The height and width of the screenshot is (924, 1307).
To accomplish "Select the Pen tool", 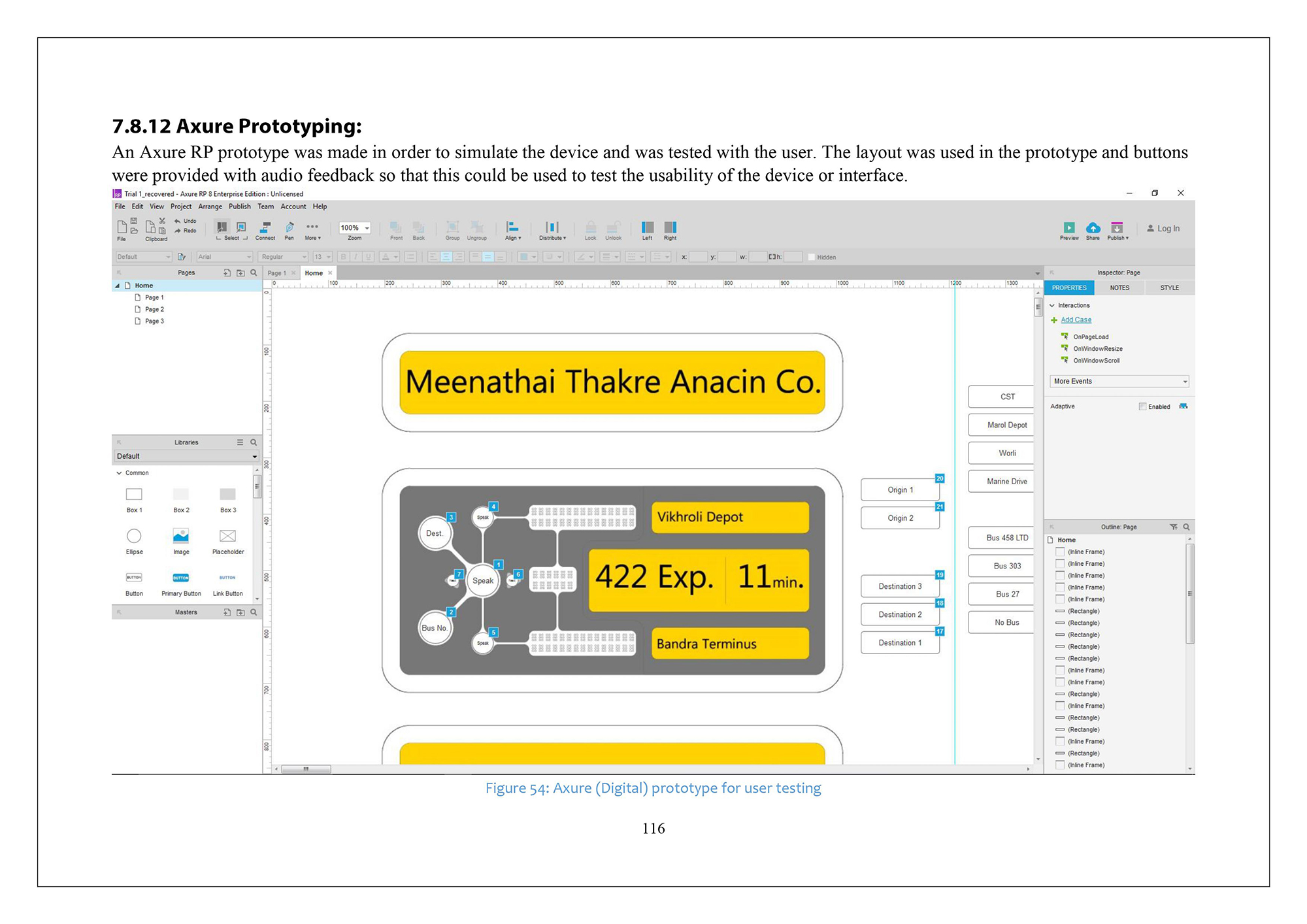I will [290, 227].
